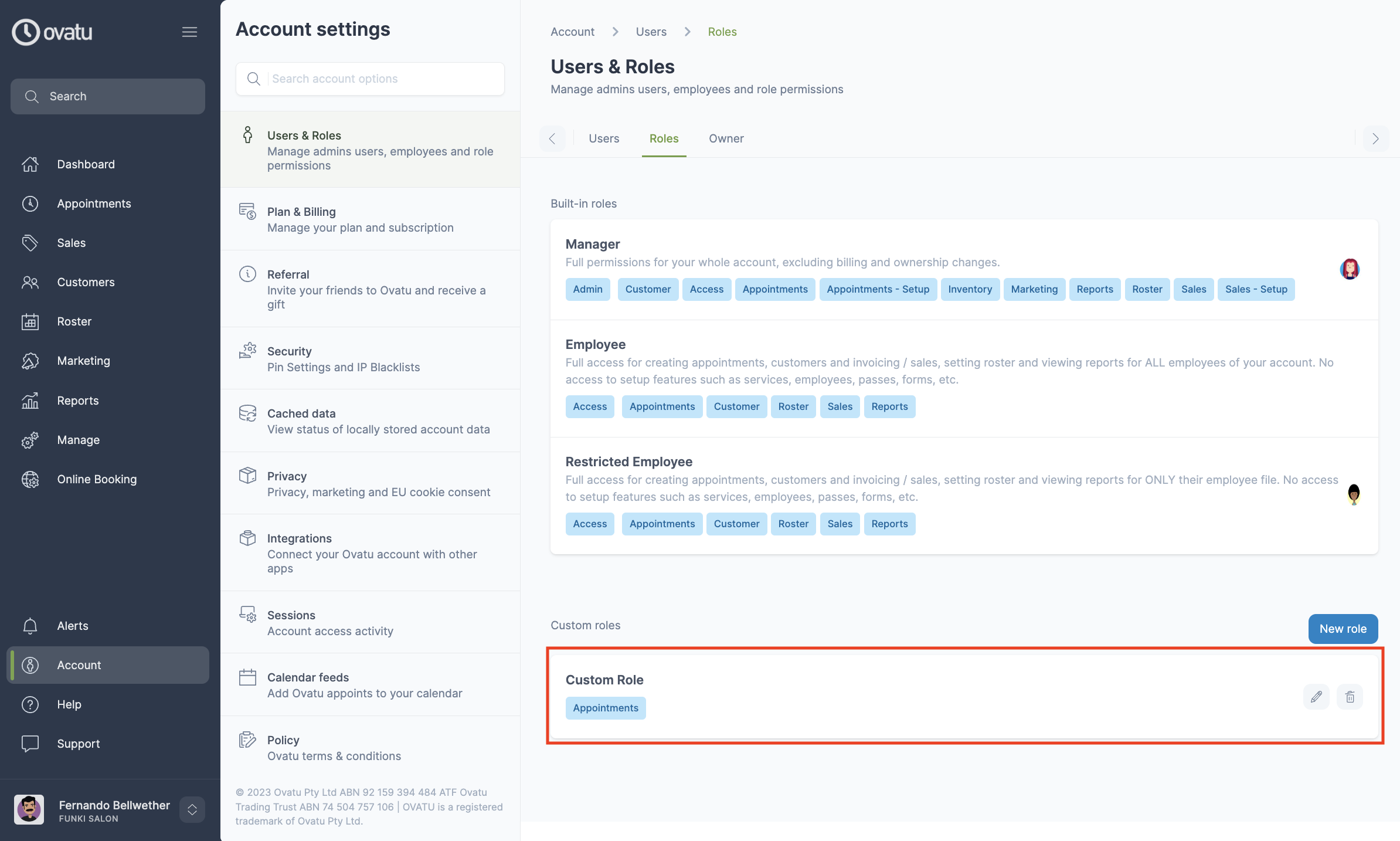Select the Sales tag icon in sidebar
Image resolution: width=1400 pixels, height=841 pixels.
coord(30,243)
